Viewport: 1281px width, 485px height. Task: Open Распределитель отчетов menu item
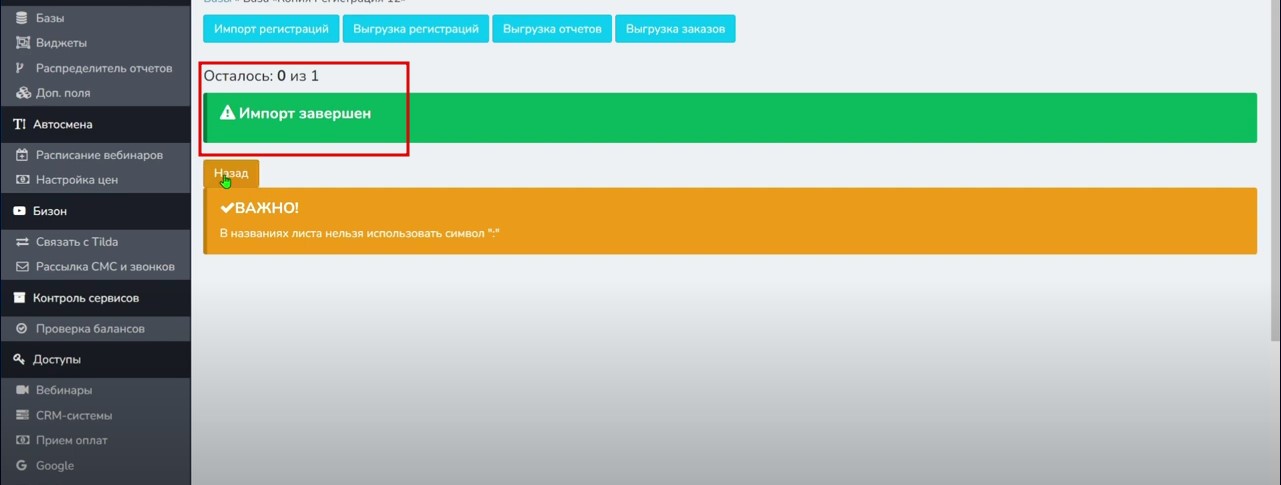[x=111, y=68]
